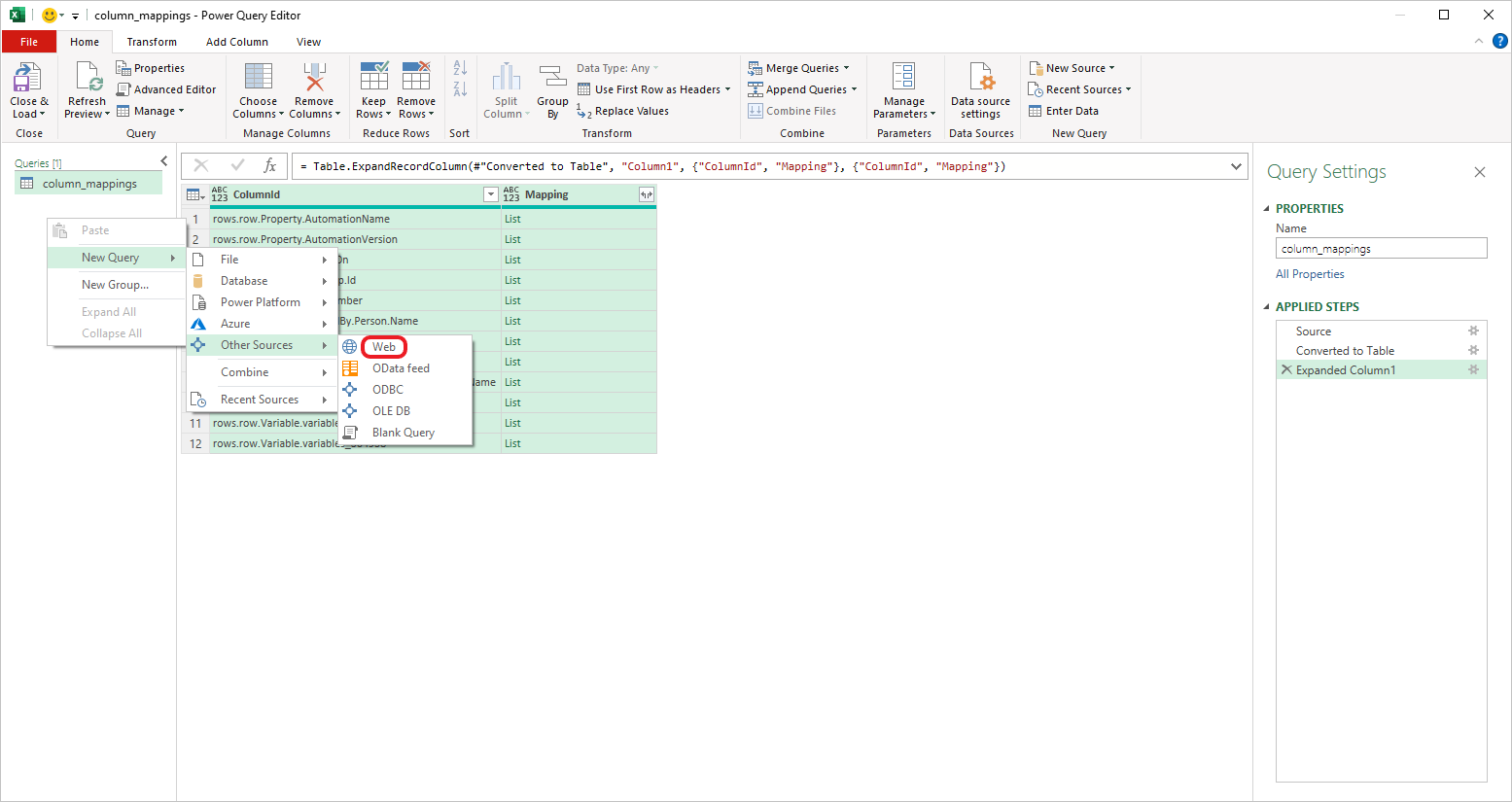Click the table corner menu icon

tap(195, 194)
